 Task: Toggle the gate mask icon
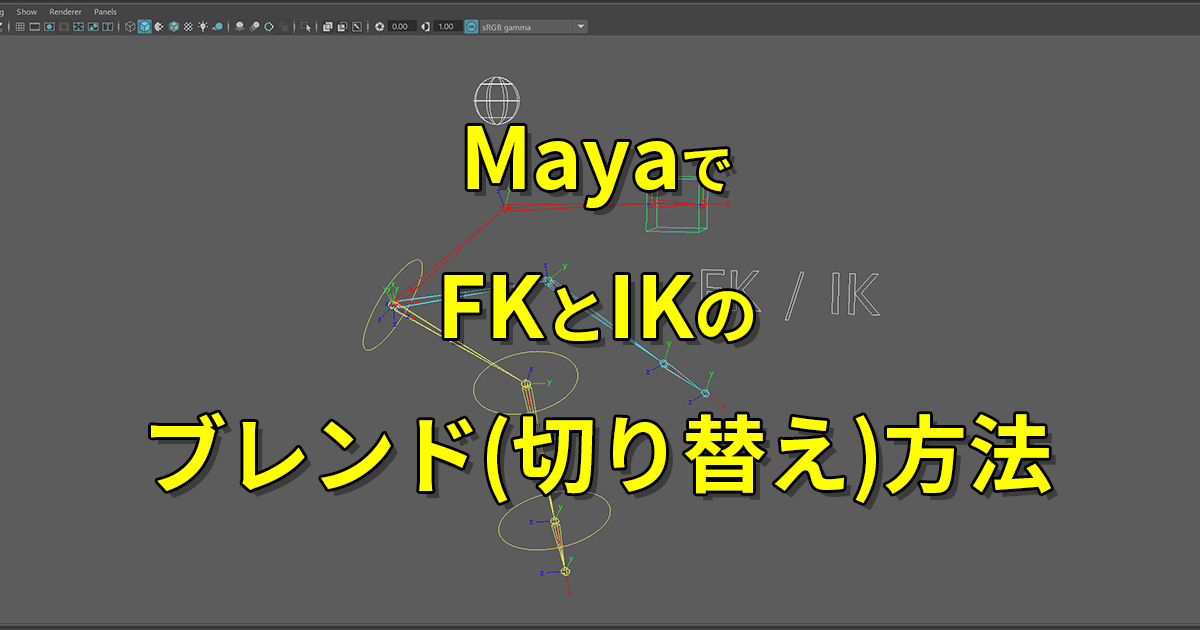click(x=64, y=26)
